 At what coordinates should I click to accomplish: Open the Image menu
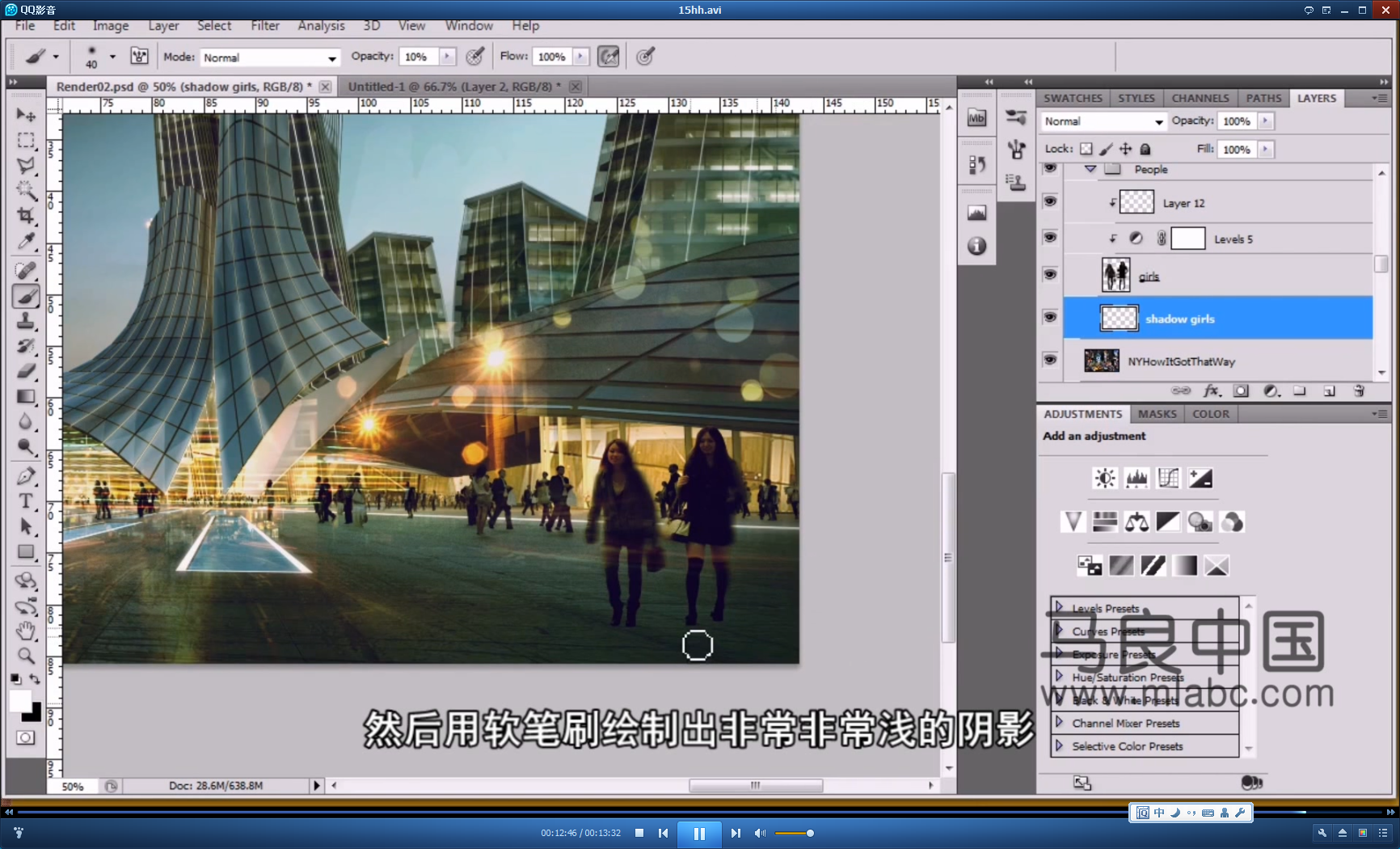[x=111, y=26]
